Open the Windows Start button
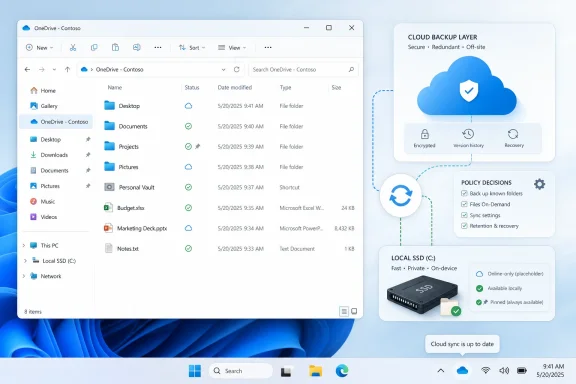576x384 pixels. click(195, 371)
